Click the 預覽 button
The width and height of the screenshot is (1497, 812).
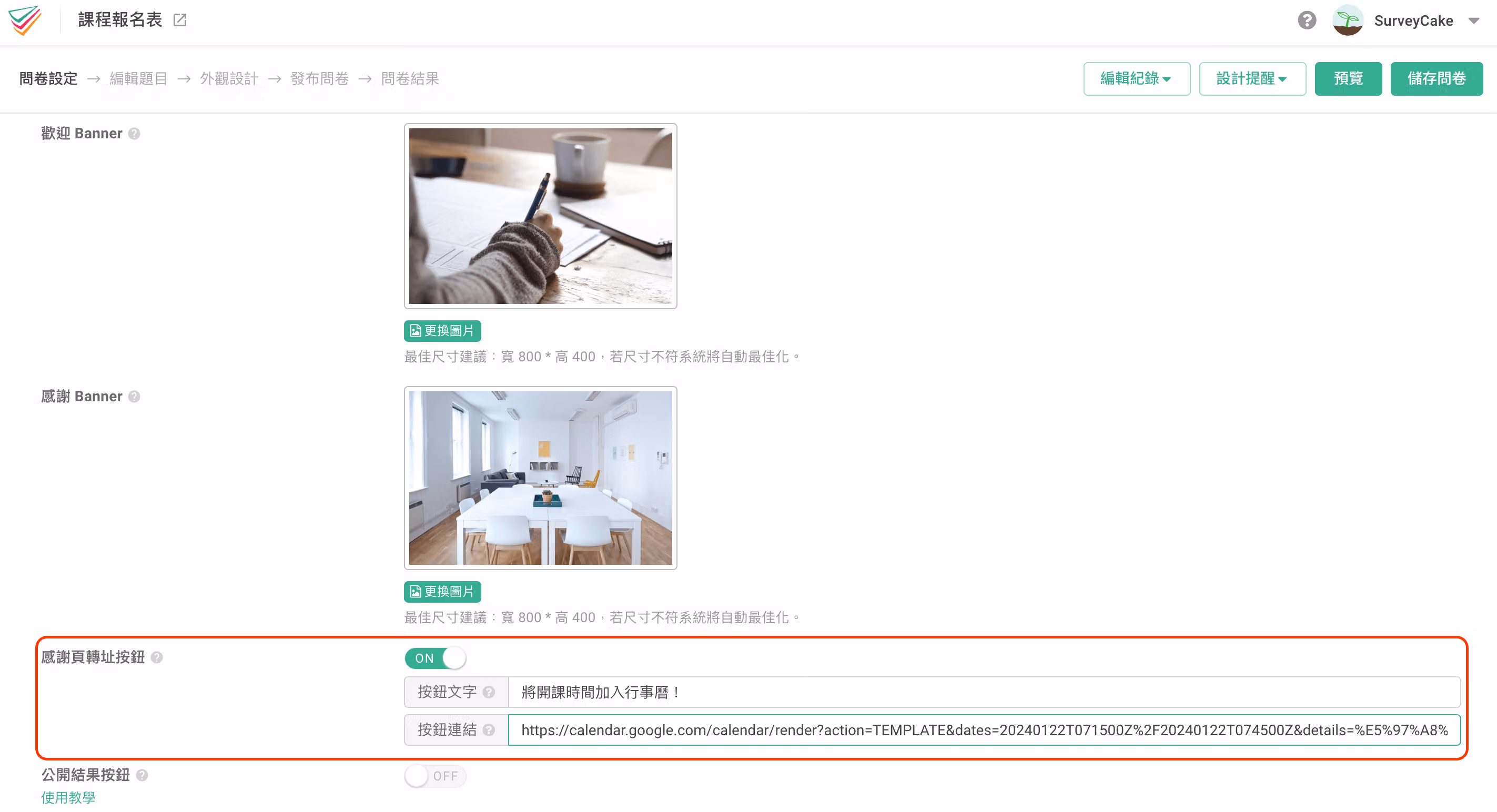coord(1348,78)
